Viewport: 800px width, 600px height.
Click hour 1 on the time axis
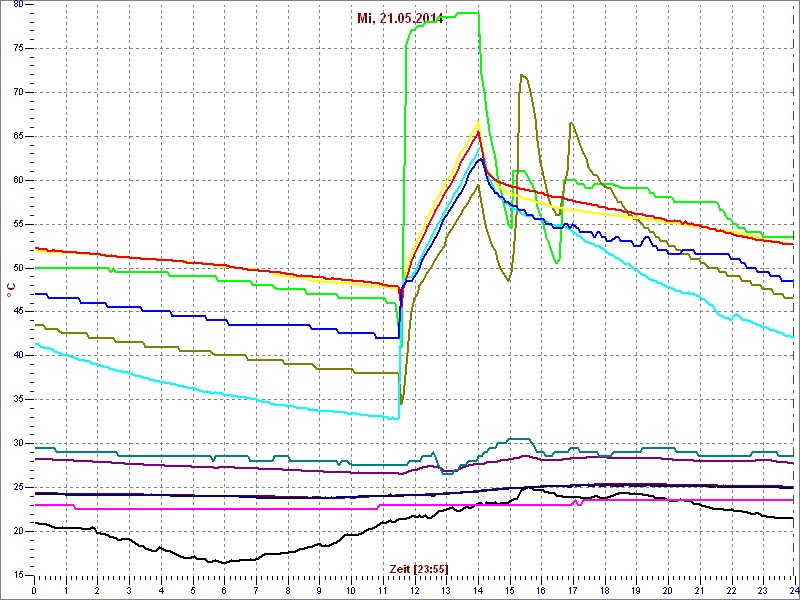point(66,590)
